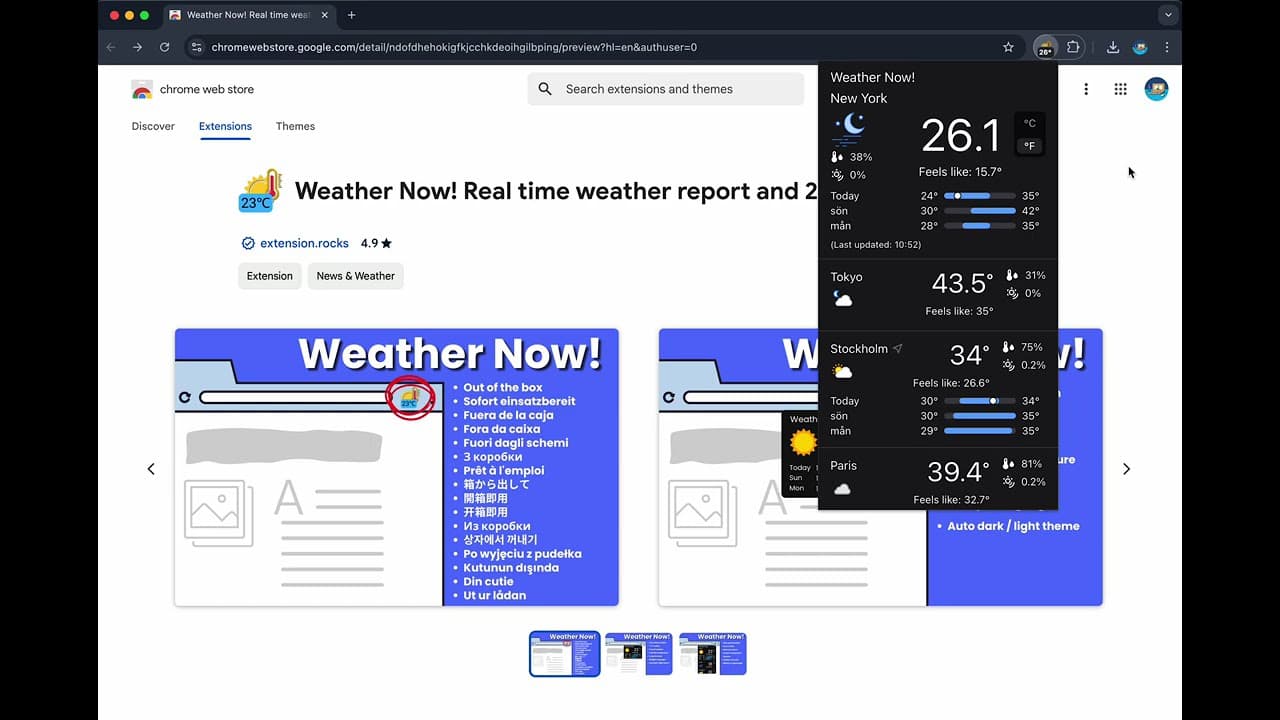
Task: Click the search magnifier icon
Action: [545, 89]
